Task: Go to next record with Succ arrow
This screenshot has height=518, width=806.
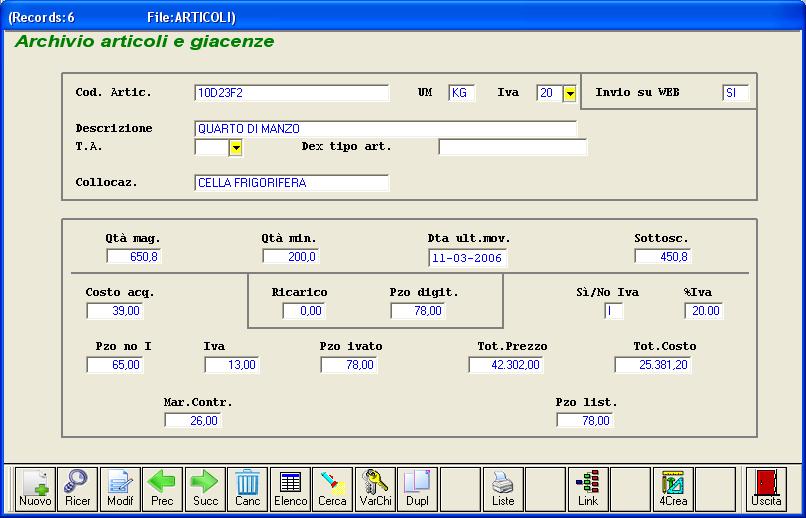Action: tap(205, 489)
